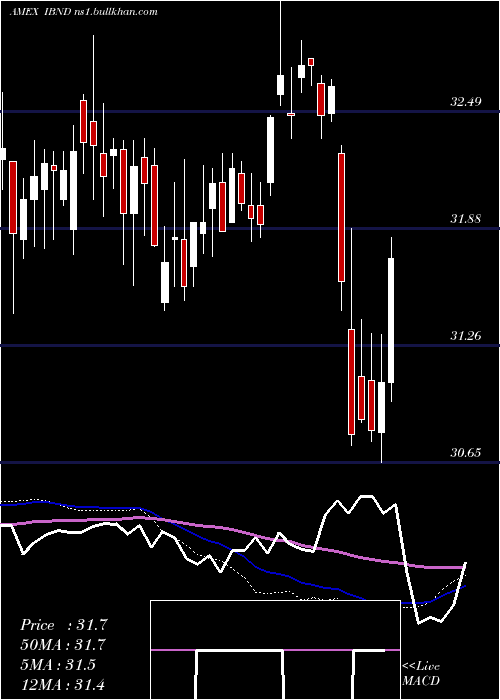Click the 50MA : 31.7 readout
This screenshot has height=700, width=500.
coord(64,645)
